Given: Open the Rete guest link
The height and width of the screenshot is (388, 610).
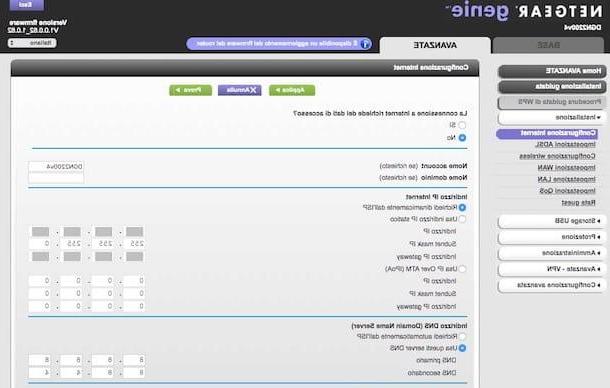Looking at the screenshot, I should click(x=578, y=203).
